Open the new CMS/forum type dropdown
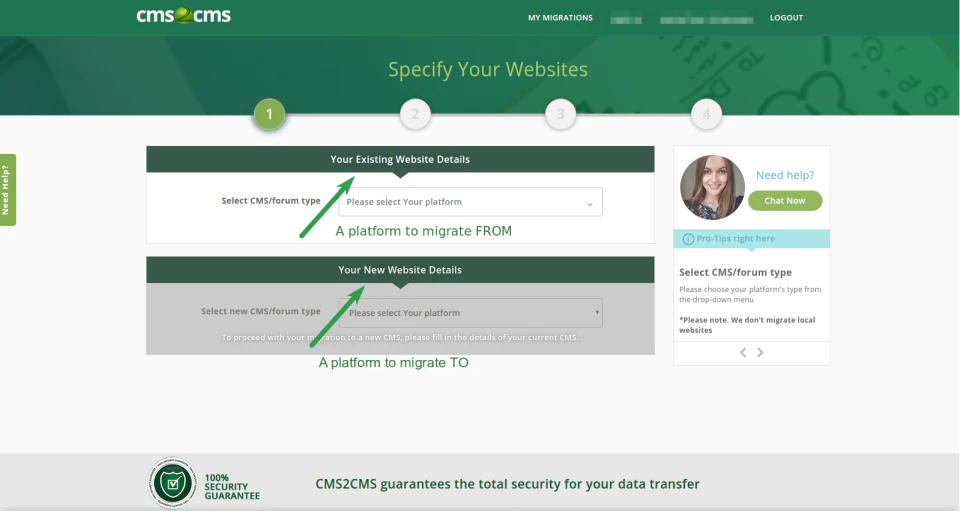Screen dimensions: 960x512 (x=470, y=313)
